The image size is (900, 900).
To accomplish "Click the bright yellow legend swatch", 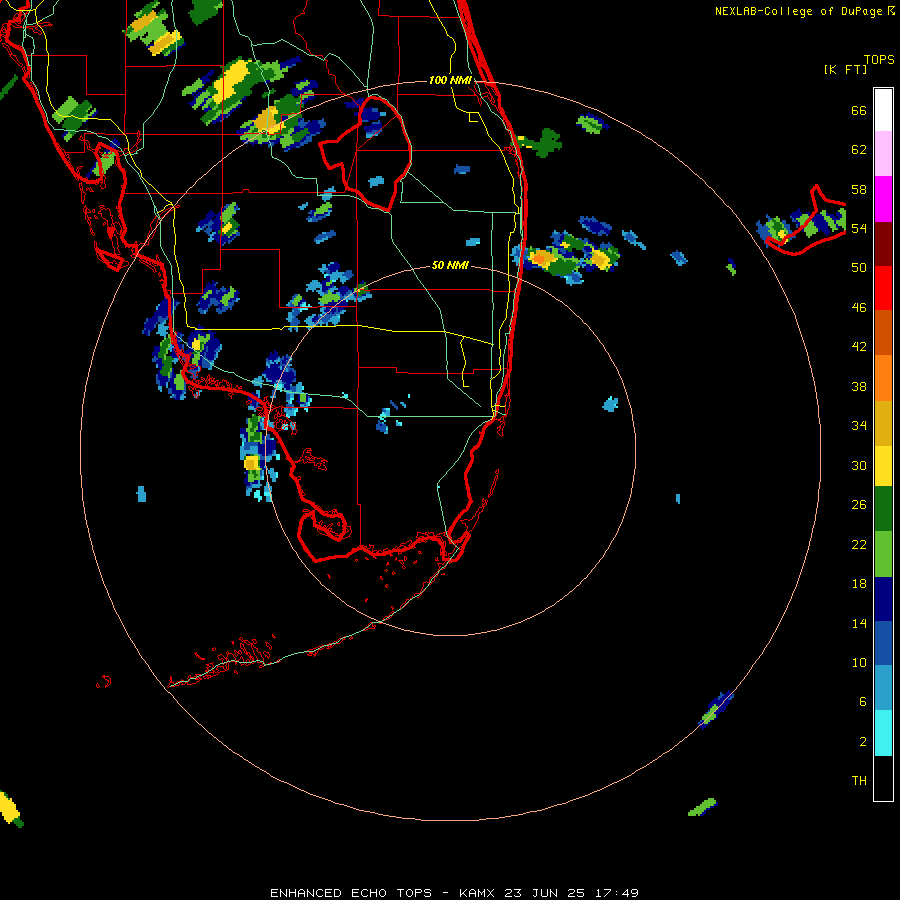I will (x=883, y=466).
